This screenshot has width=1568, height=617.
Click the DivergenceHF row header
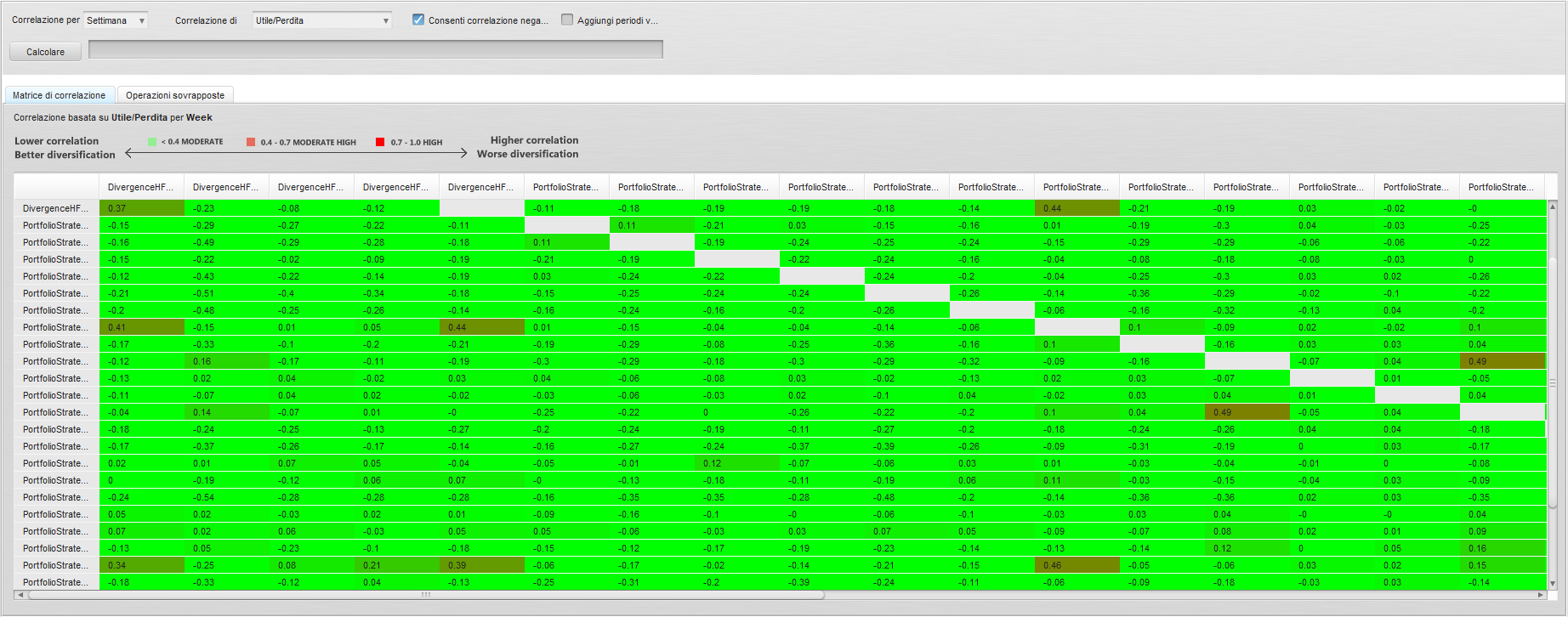pyautogui.click(x=56, y=208)
